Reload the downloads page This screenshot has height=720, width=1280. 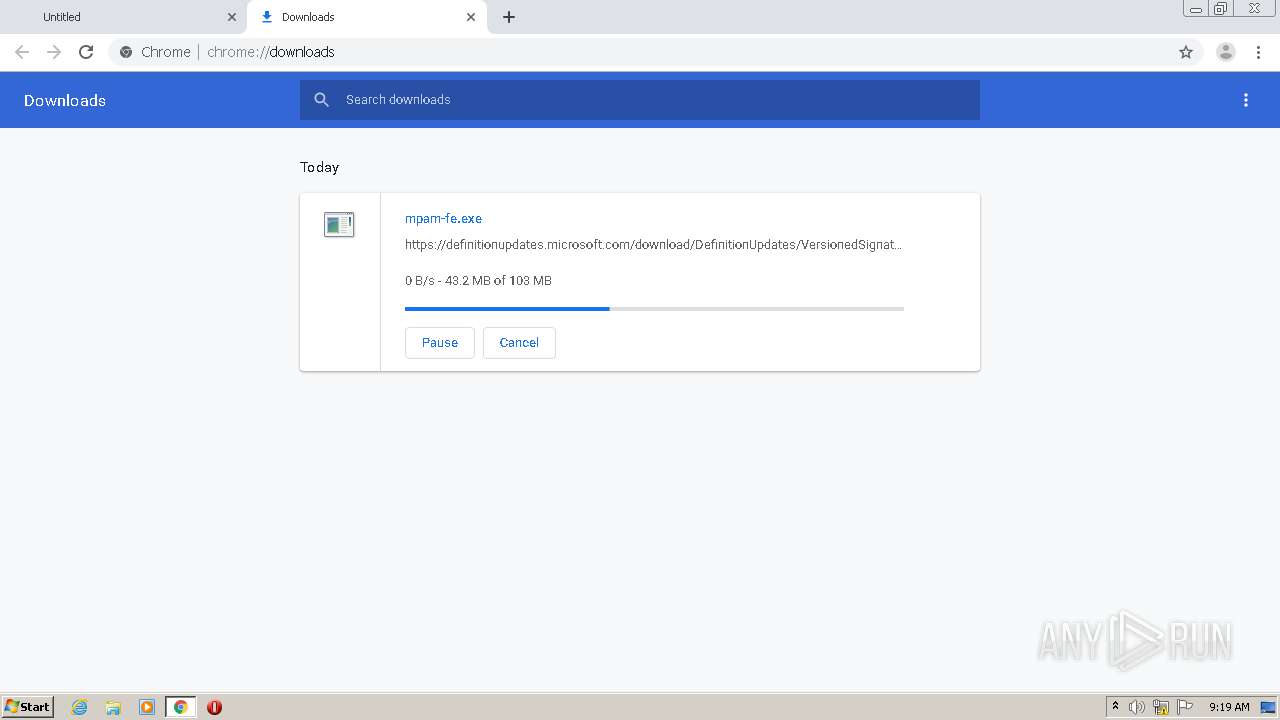86,52
